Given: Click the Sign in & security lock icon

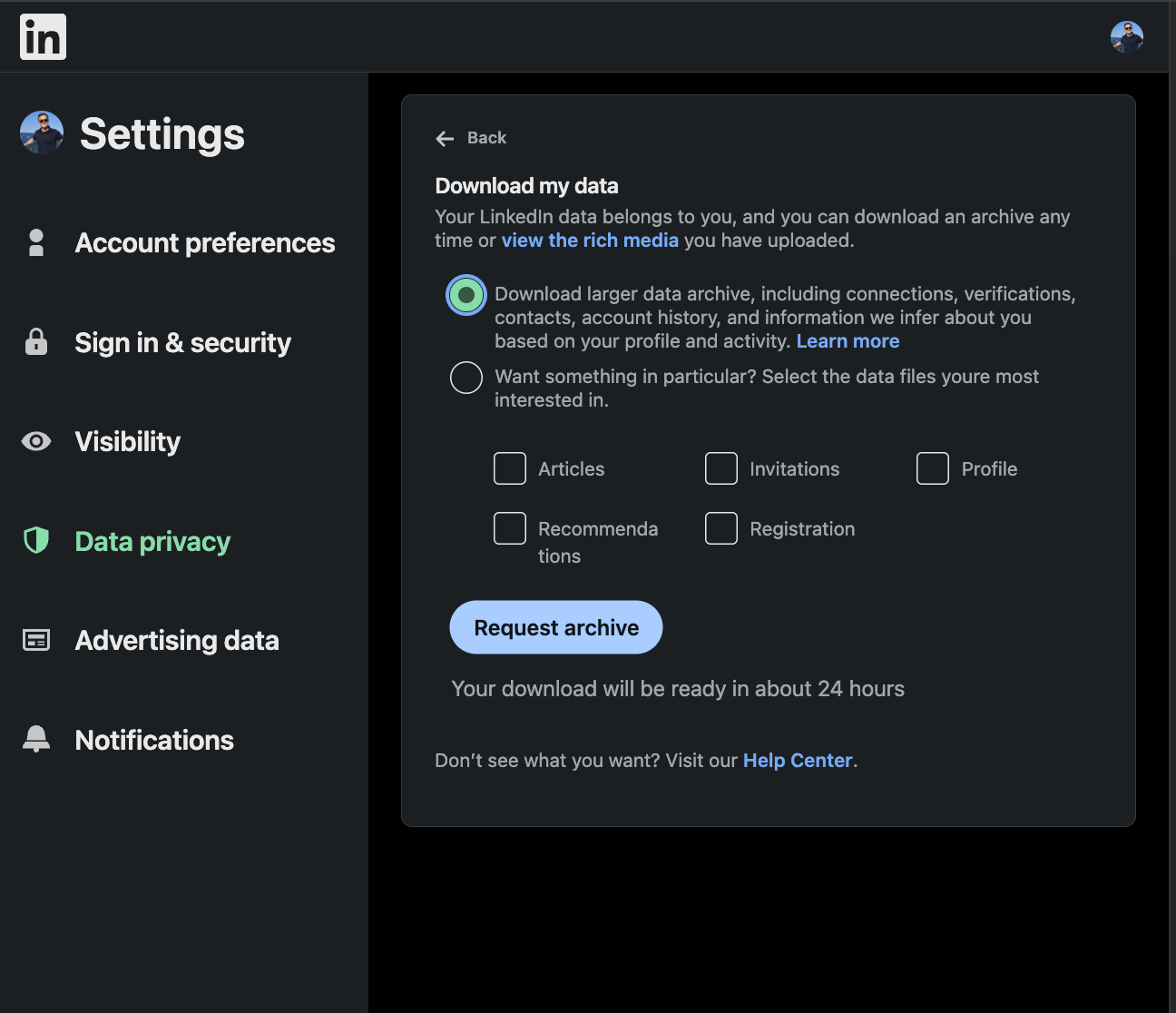Looking at the screenshot, I should click(x=35, y=342).
